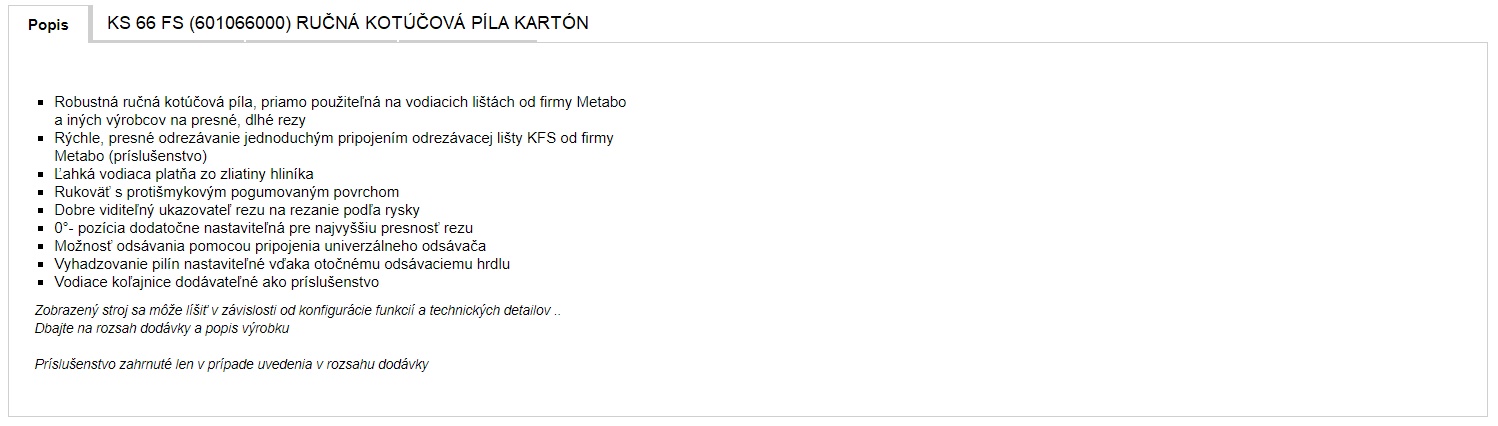
Task: Click the bullet marker beside Rukoväť s protišmykovým
Action: [x=41, y=192]
